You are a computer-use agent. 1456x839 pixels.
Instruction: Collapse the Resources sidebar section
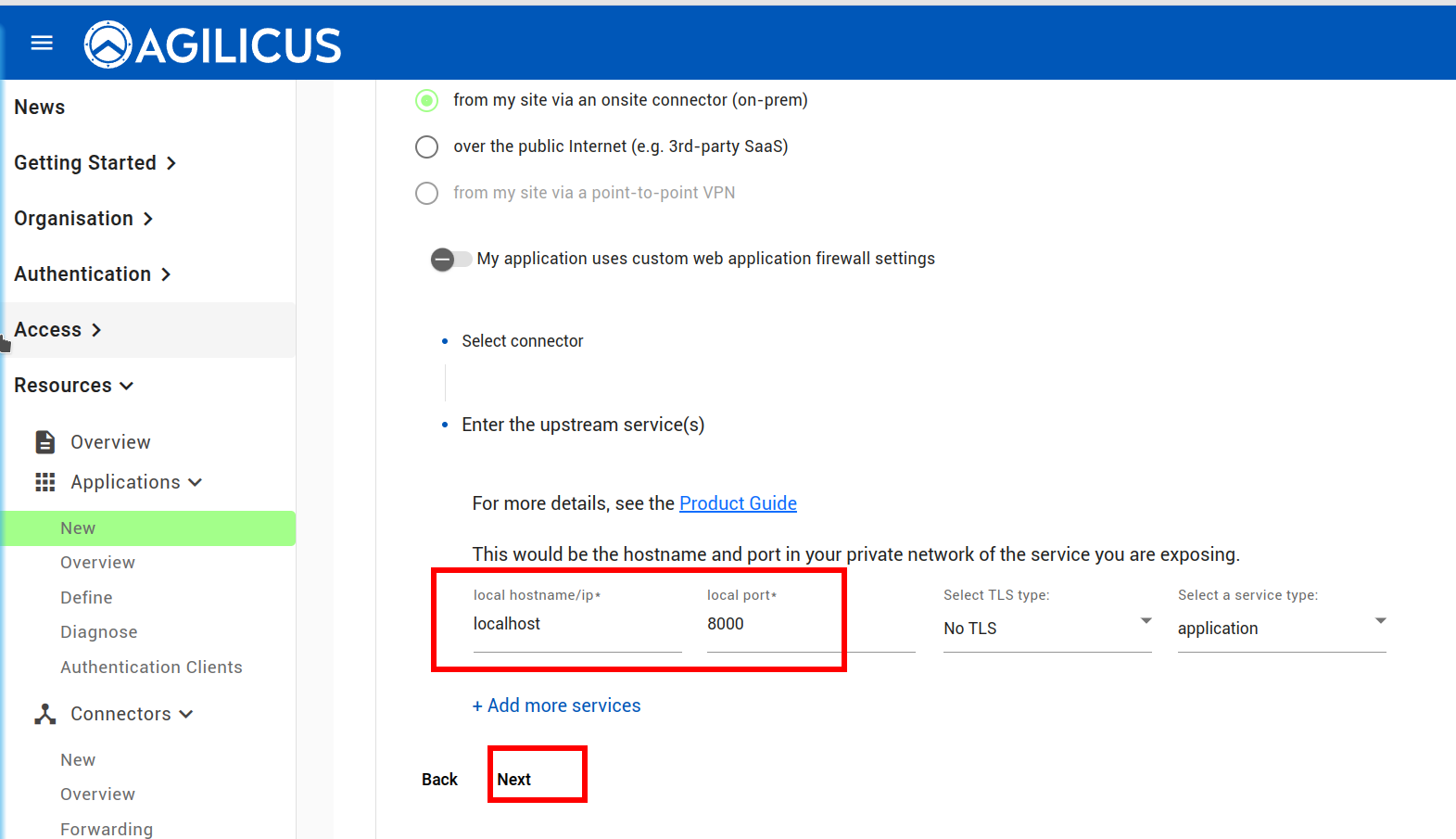(74, 386)
